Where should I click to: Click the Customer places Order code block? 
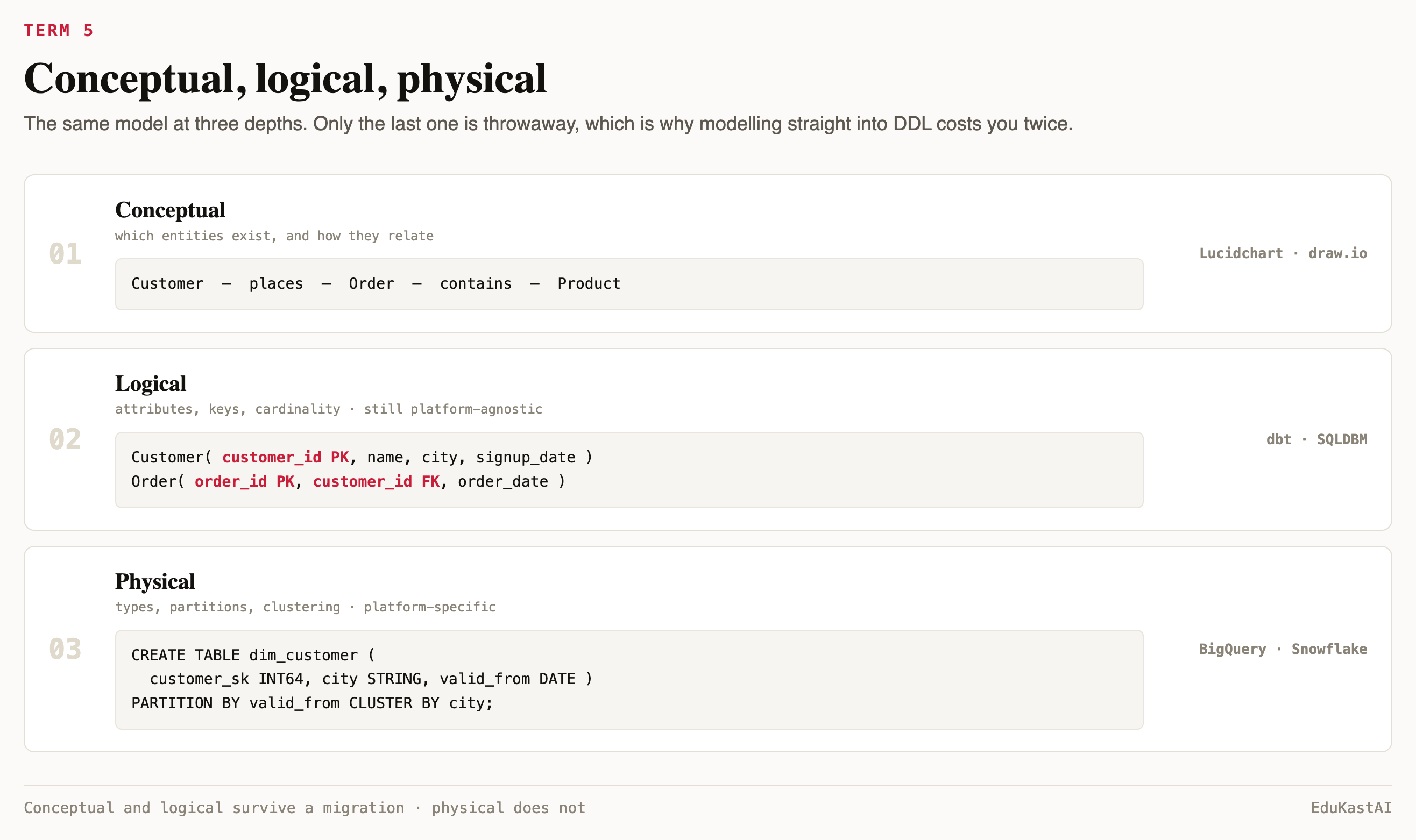(629, 284)
